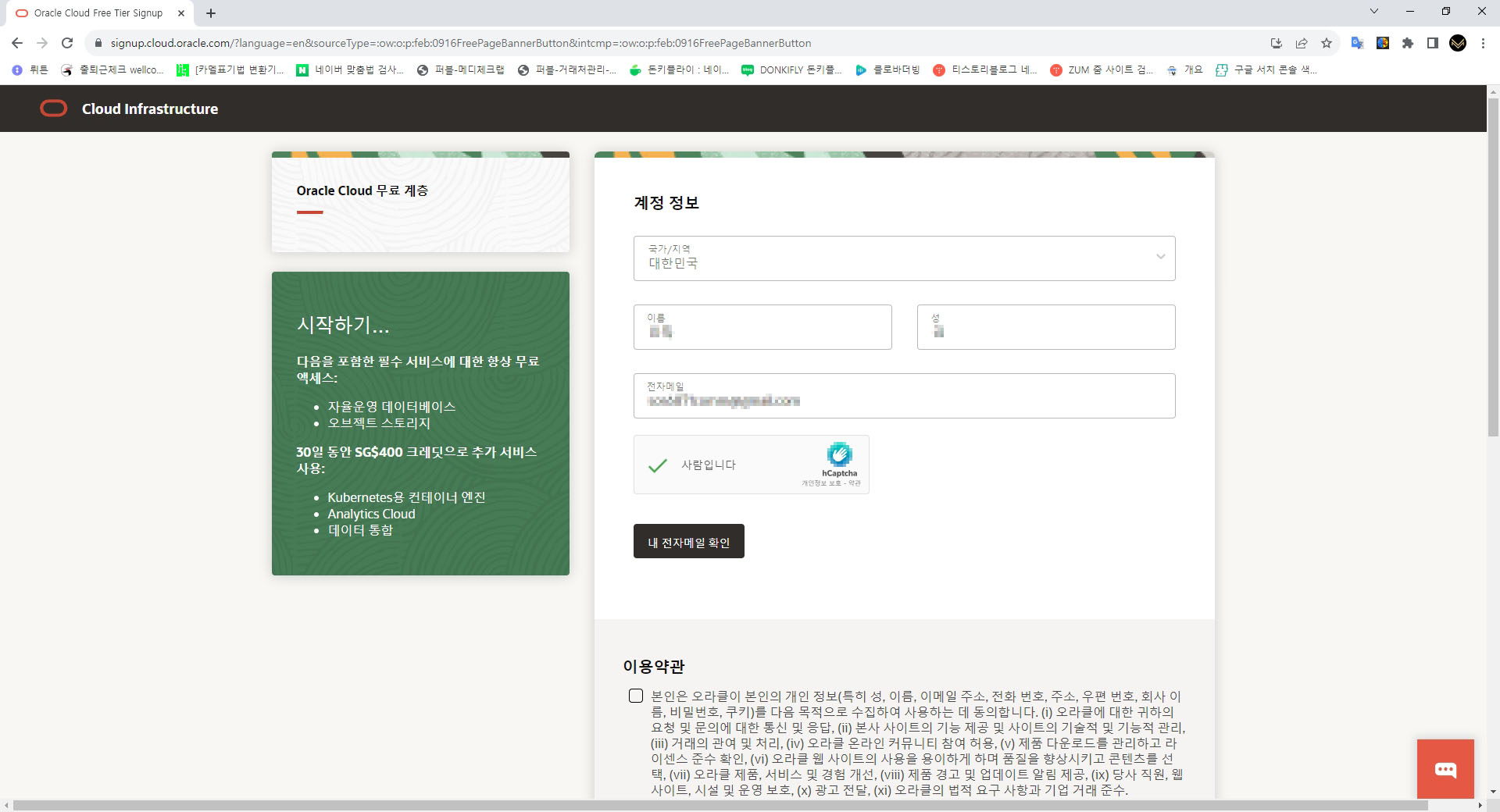
Task: Click the 시작하기... heading
Action: (x=343, y=324)
